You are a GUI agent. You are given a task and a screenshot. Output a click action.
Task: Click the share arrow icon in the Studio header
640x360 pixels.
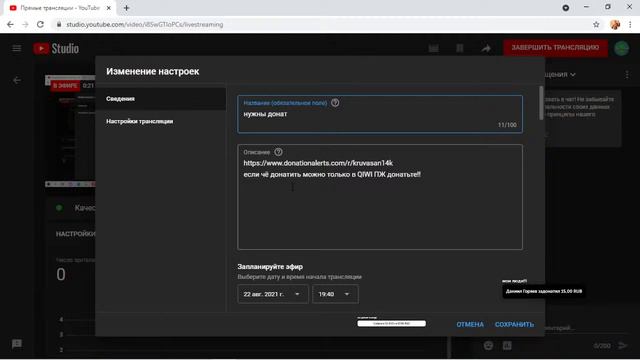point(486,49)
